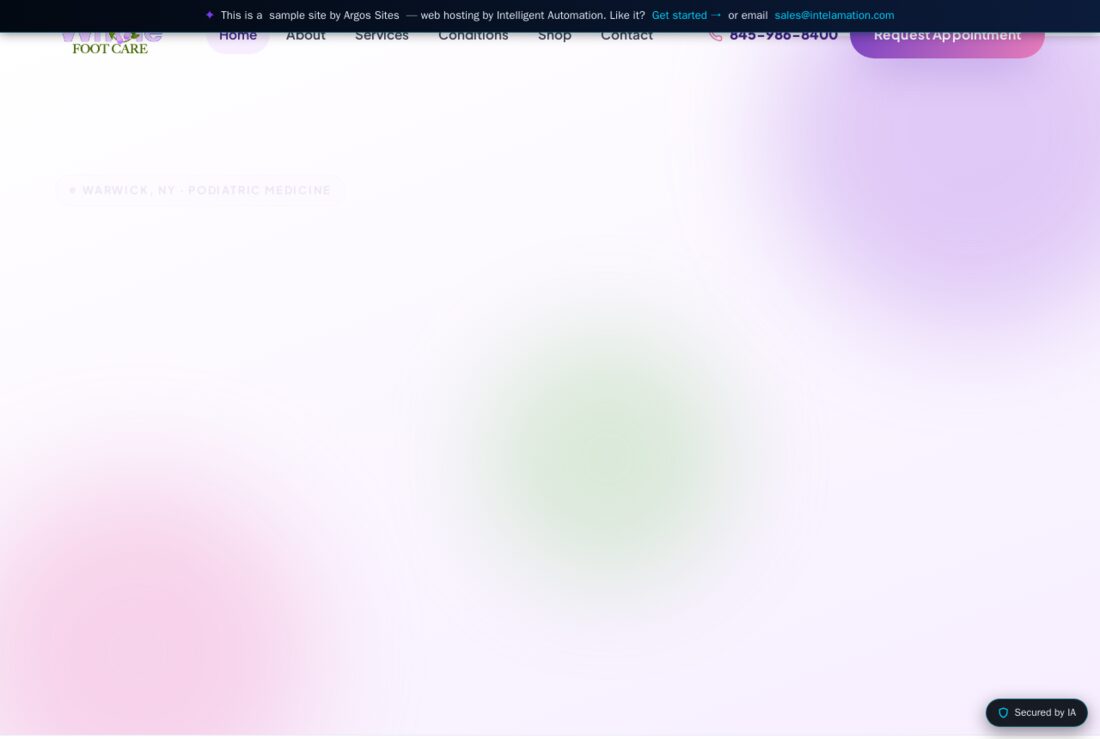Click the Warwick, NY Podiatric Medicine tag
The image size is (1100, 739).
200,190
